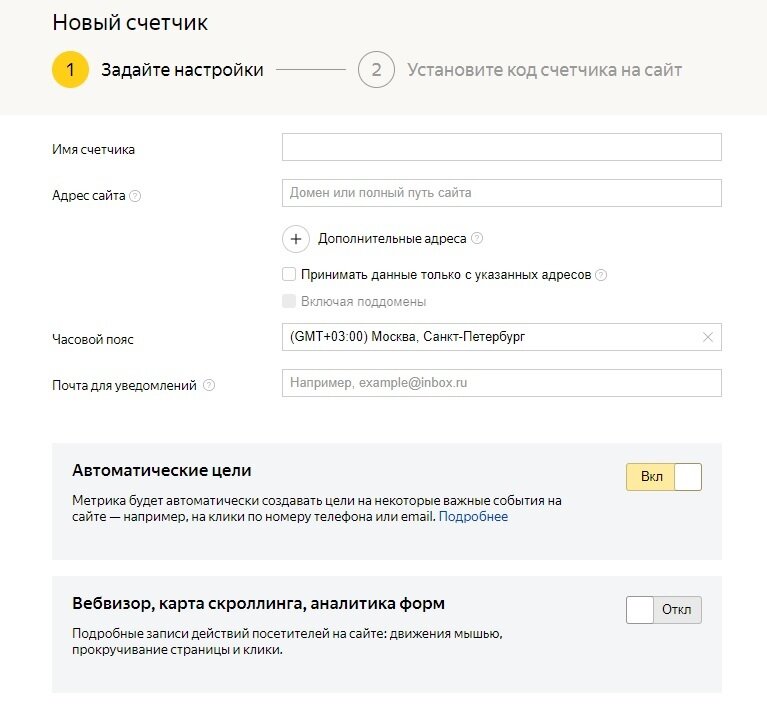Check the Включая поддомены checkbox
767x707 pixels.
tap(289, 301)
